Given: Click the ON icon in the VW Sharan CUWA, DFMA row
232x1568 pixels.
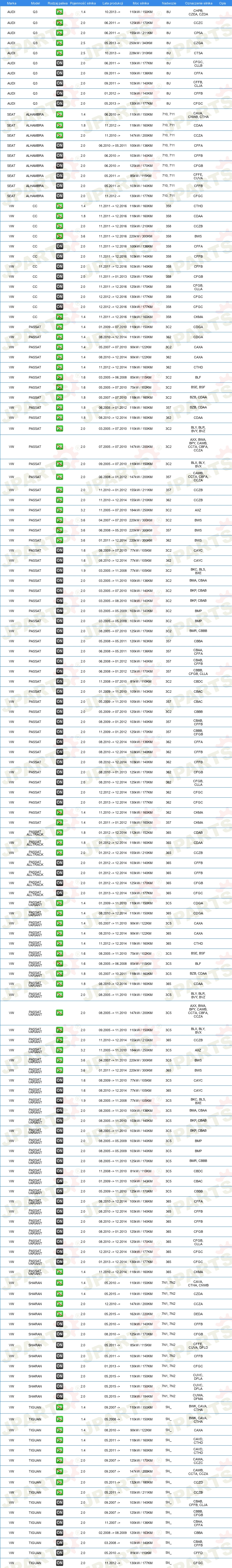Looking at the screenshot, I should coord(60,1396).
